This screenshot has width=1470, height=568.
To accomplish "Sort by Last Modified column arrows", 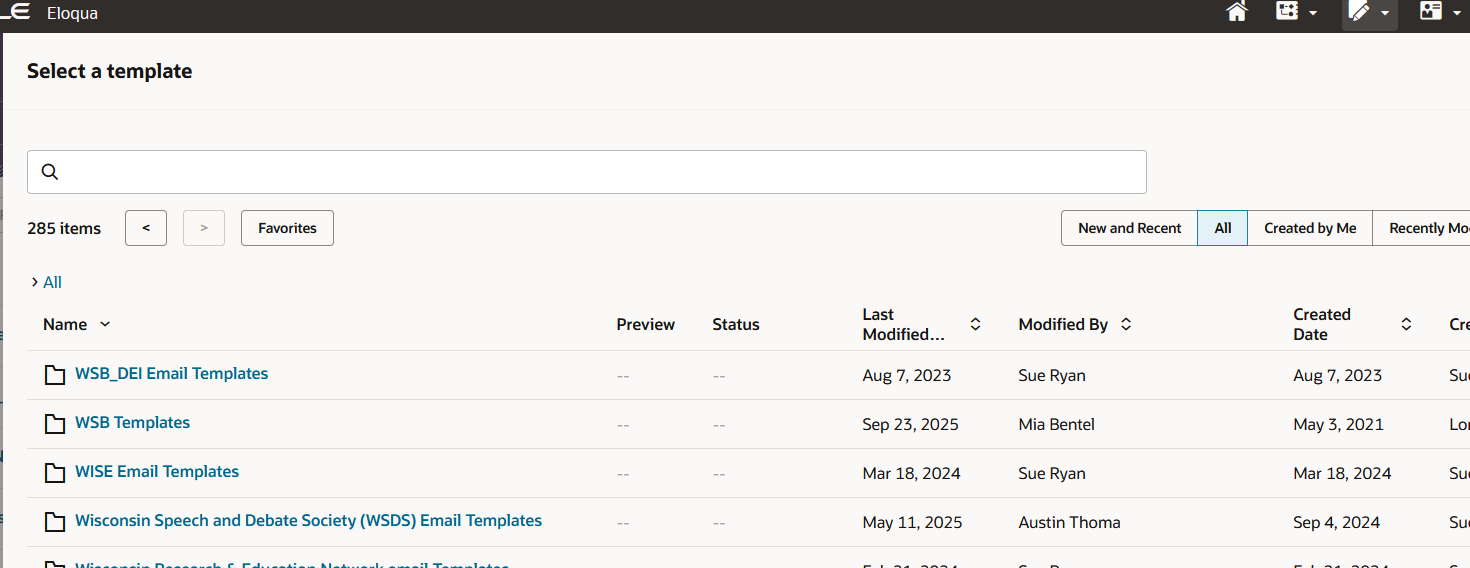I will (x=975, y=324).
